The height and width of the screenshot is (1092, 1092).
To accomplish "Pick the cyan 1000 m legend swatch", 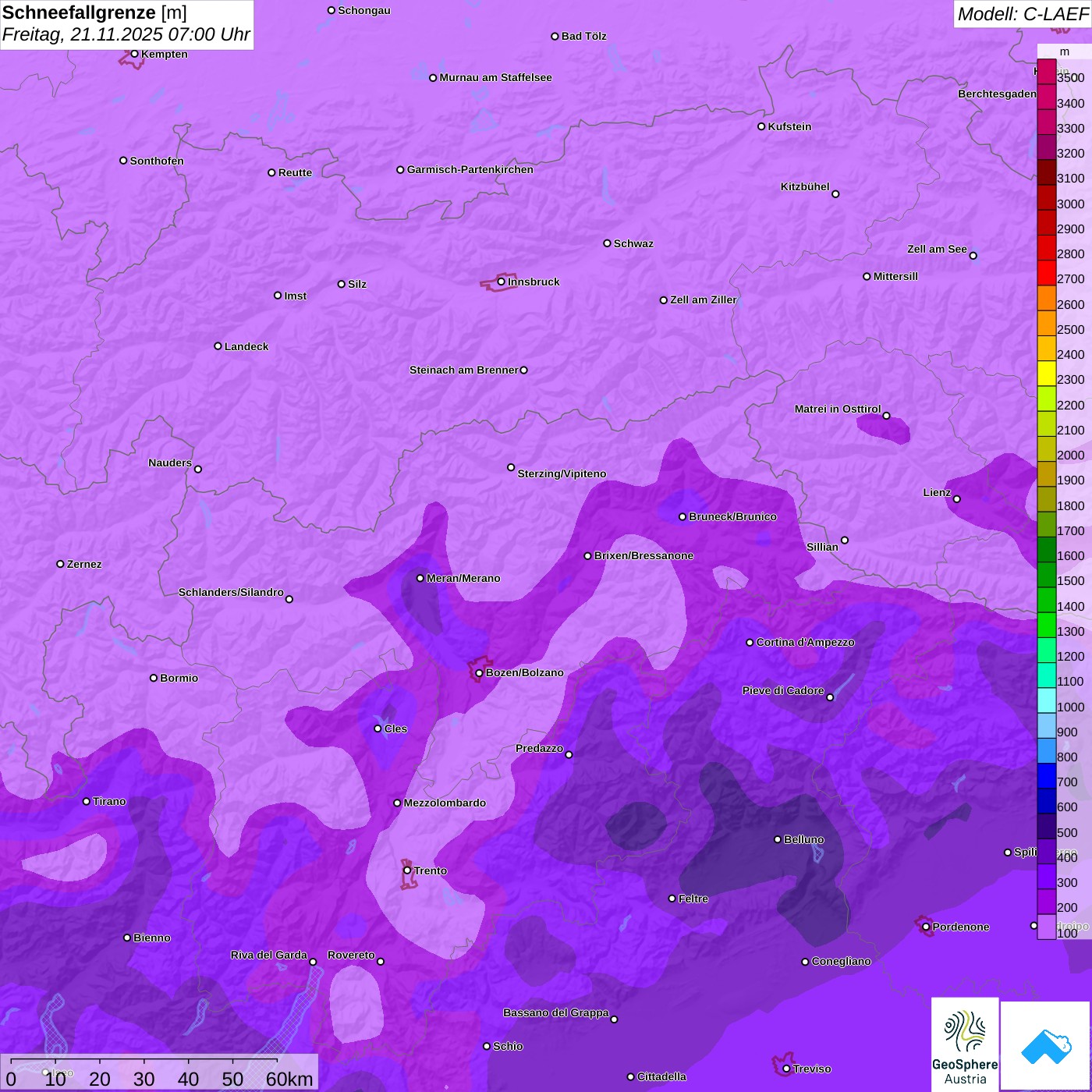I will (x=1047, y=700).
